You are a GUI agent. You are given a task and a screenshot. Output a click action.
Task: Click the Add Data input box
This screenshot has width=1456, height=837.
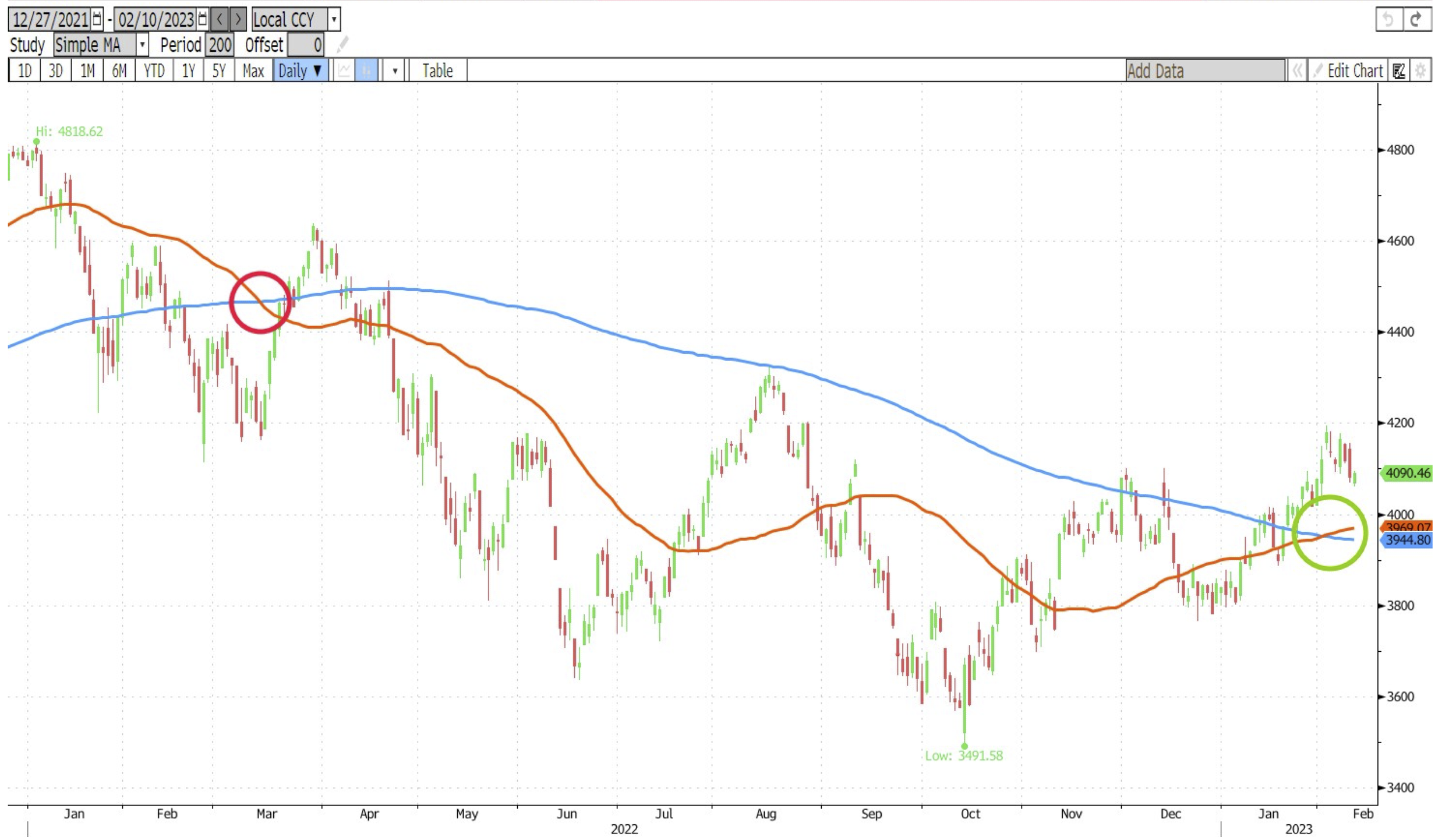point(1205,70)
